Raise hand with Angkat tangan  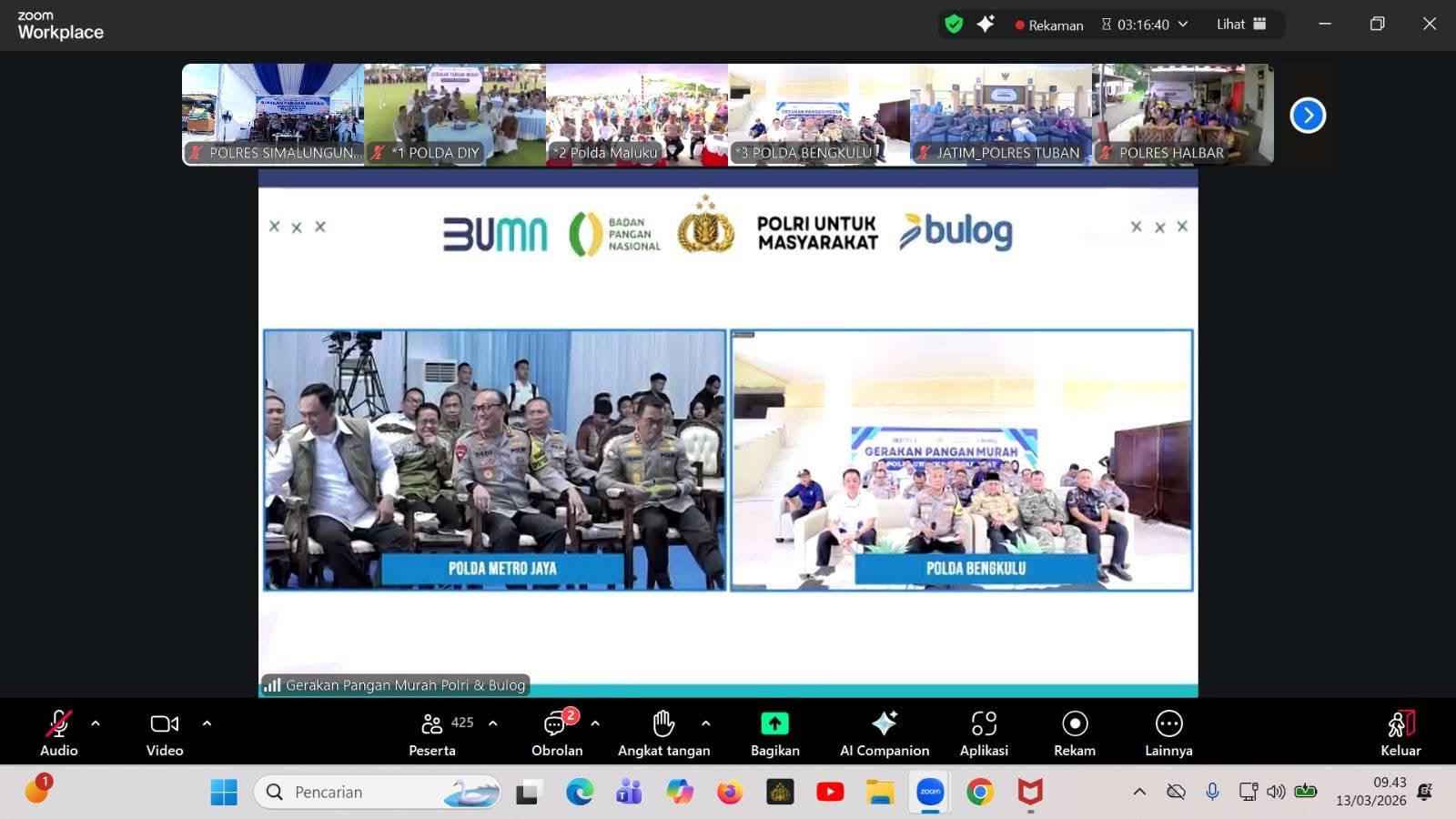pos(663,733)
